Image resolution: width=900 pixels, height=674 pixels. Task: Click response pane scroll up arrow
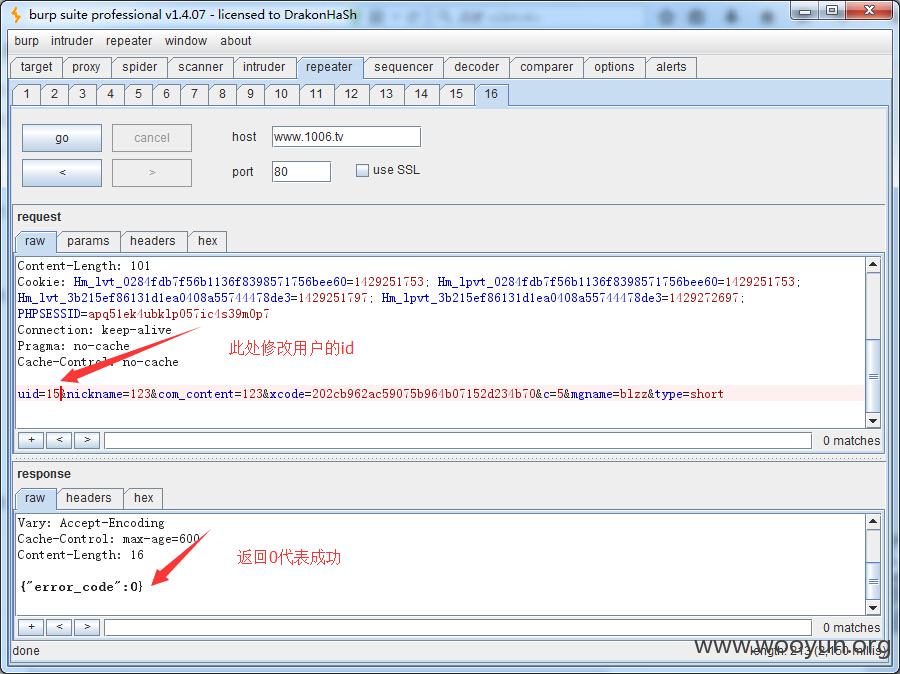[873, 521]
